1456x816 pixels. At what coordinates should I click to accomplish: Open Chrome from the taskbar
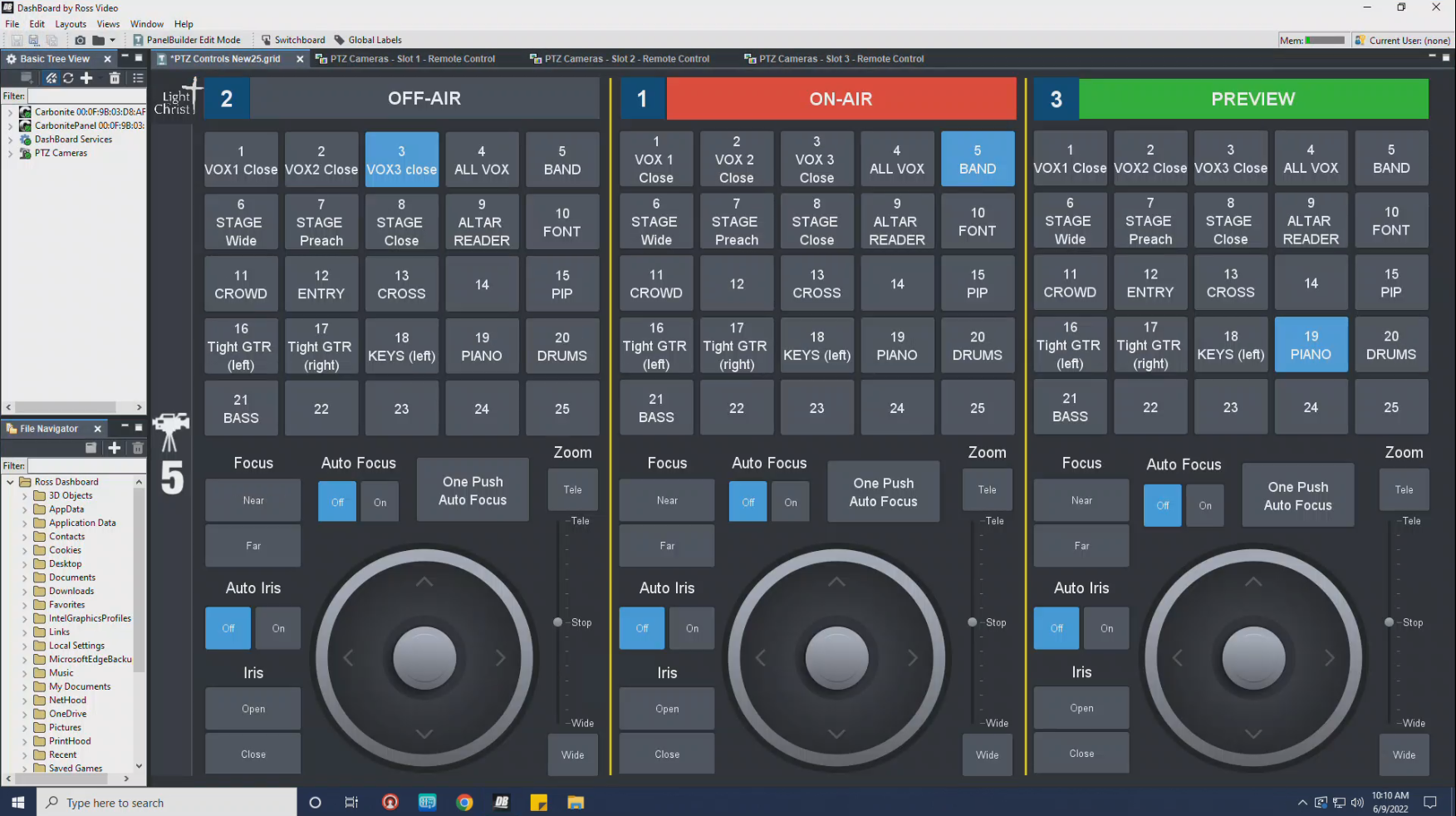click(464, 803)
